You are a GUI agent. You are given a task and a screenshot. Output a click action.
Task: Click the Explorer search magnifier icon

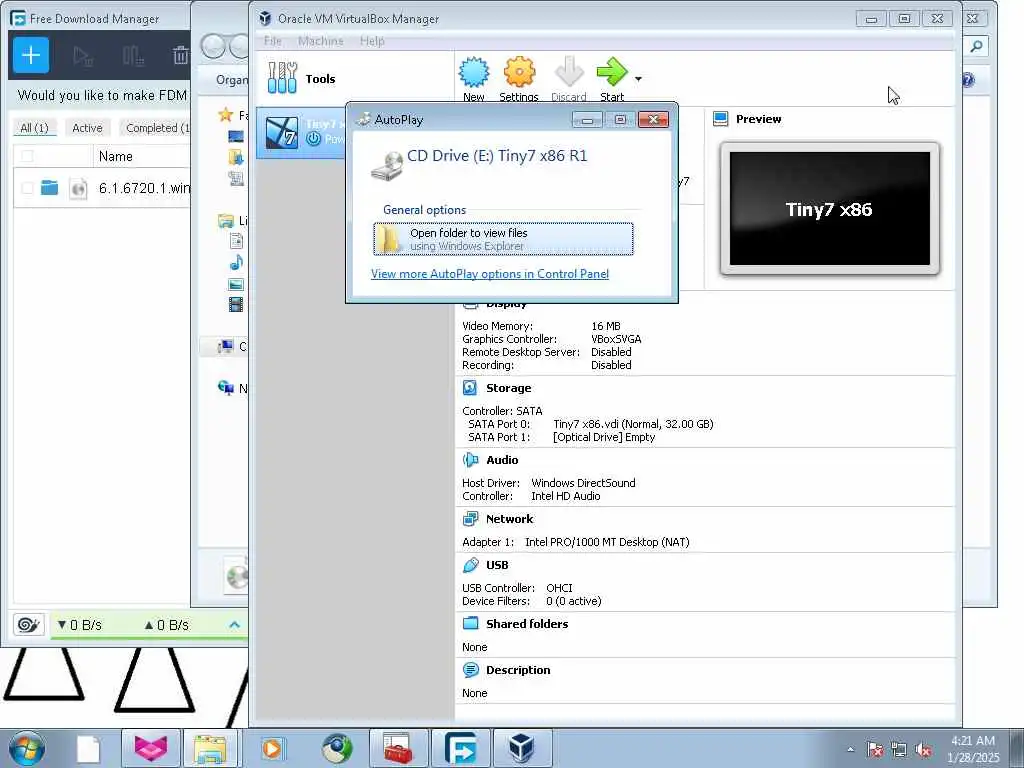pos(976,46)
